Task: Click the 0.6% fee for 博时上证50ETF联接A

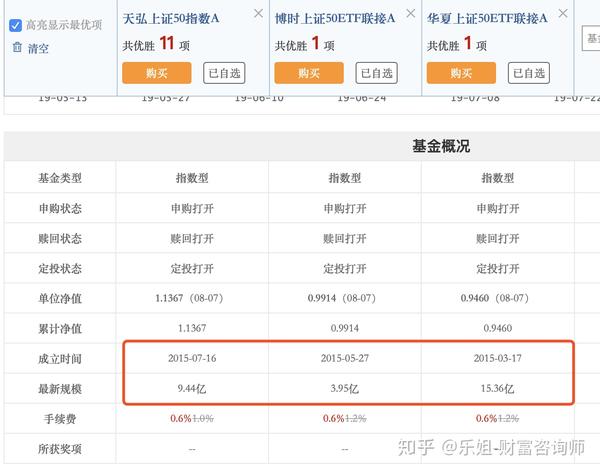Action: tap(333, 418)
